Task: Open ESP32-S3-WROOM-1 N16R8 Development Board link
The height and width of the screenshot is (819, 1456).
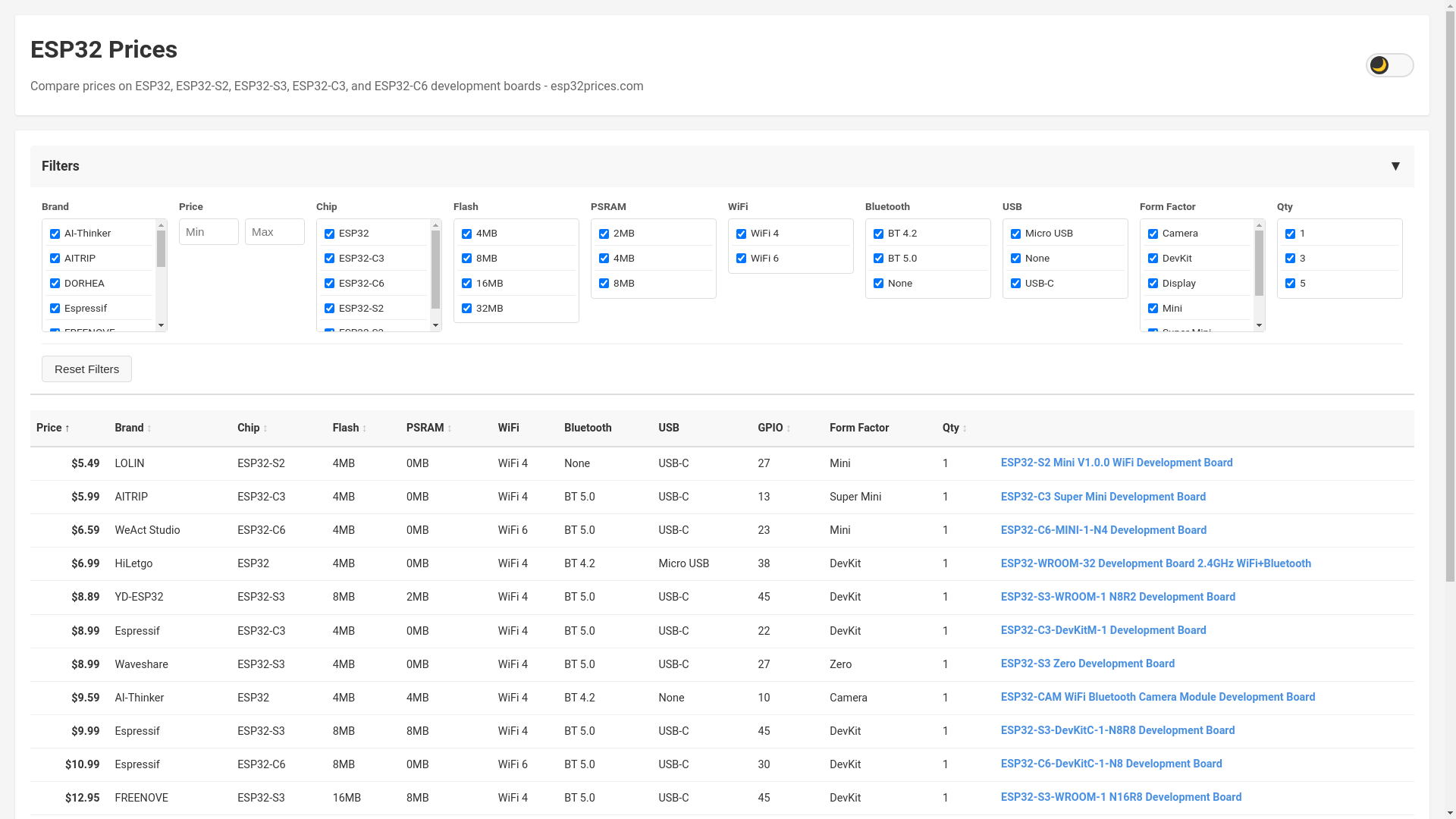Action: coord(1121,797)
